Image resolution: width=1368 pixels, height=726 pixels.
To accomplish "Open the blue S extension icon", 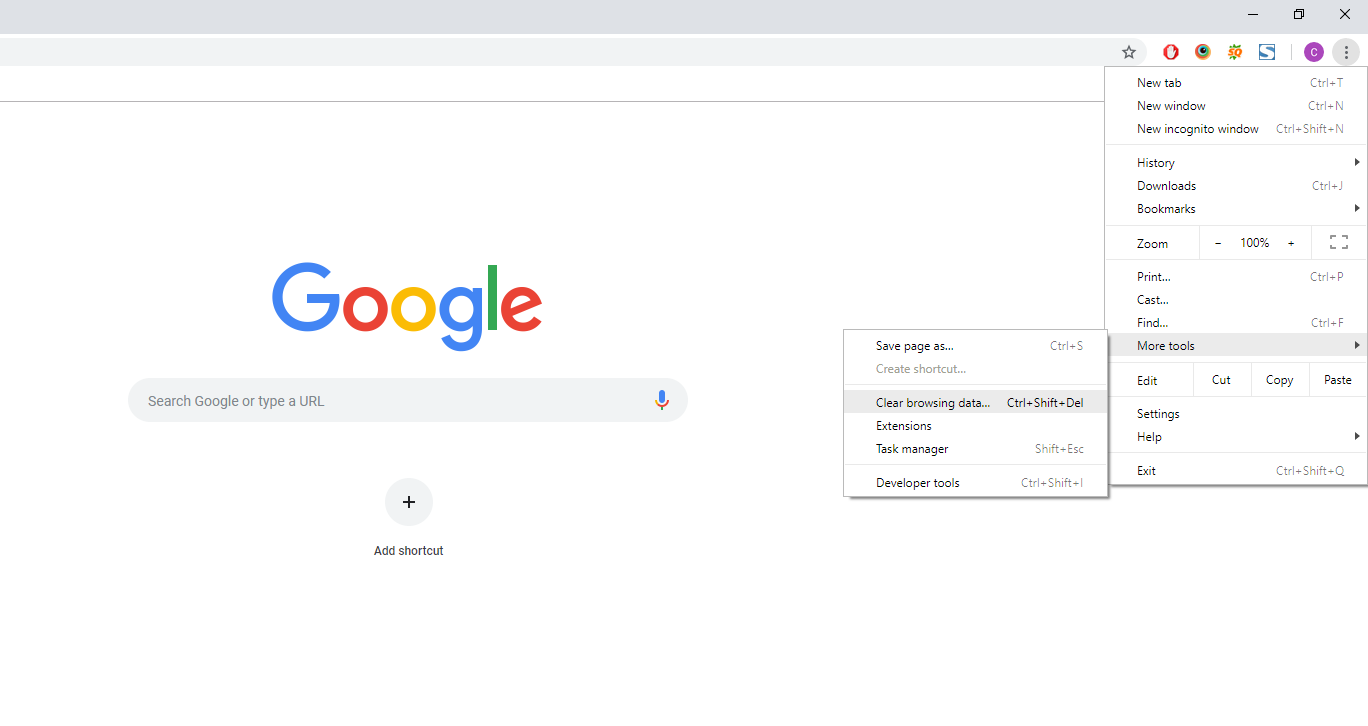I will point(1267,52).
